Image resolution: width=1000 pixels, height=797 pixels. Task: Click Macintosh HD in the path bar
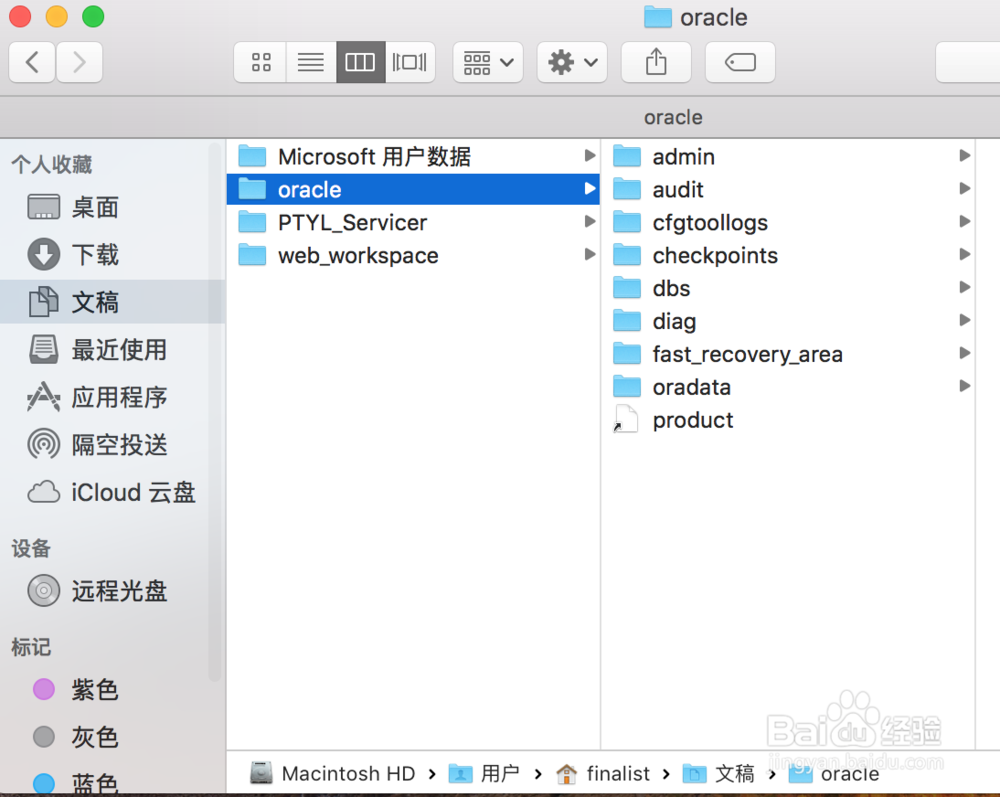pyautogui.click(x=332, y=773)
